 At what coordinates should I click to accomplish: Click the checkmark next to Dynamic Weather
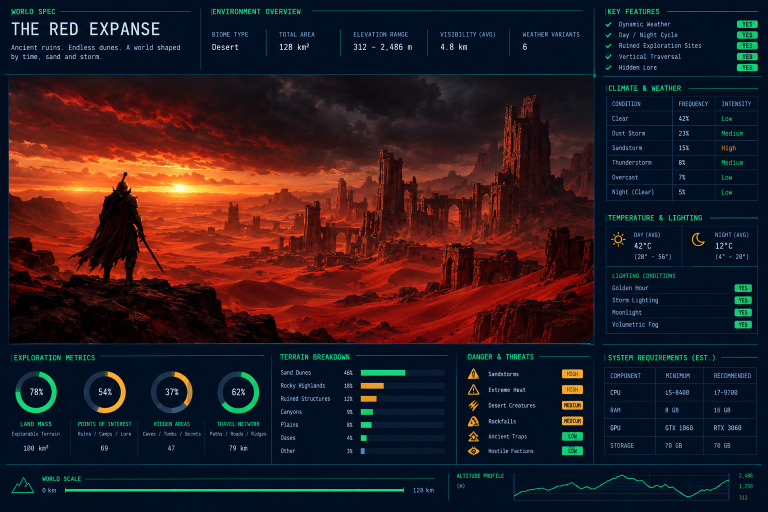[x=608, y=24]
